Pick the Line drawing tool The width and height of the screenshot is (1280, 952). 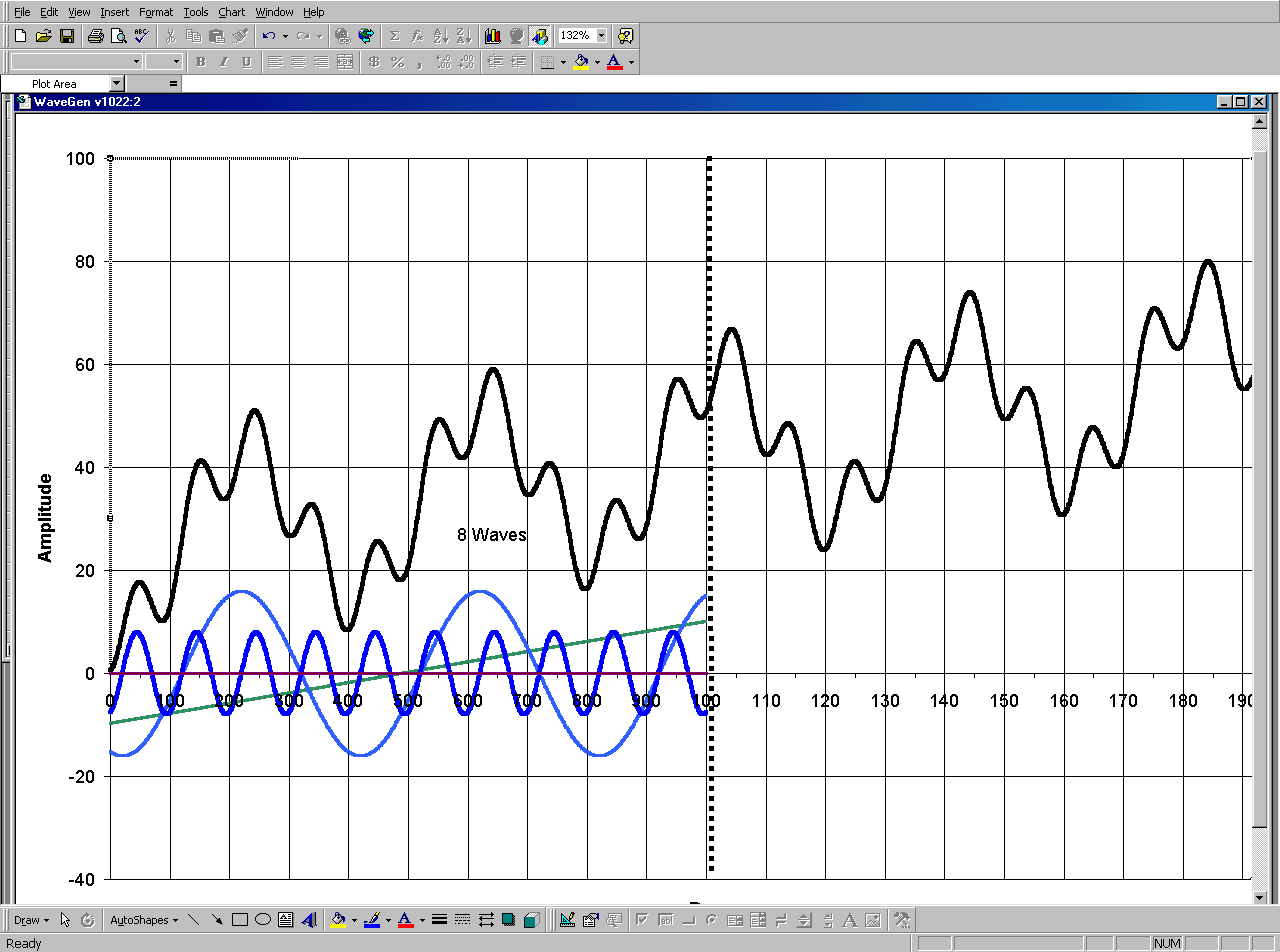193,920
